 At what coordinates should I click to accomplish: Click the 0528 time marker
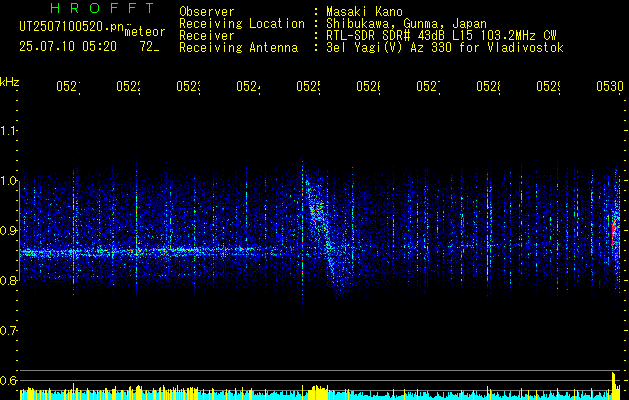point(488,87)
